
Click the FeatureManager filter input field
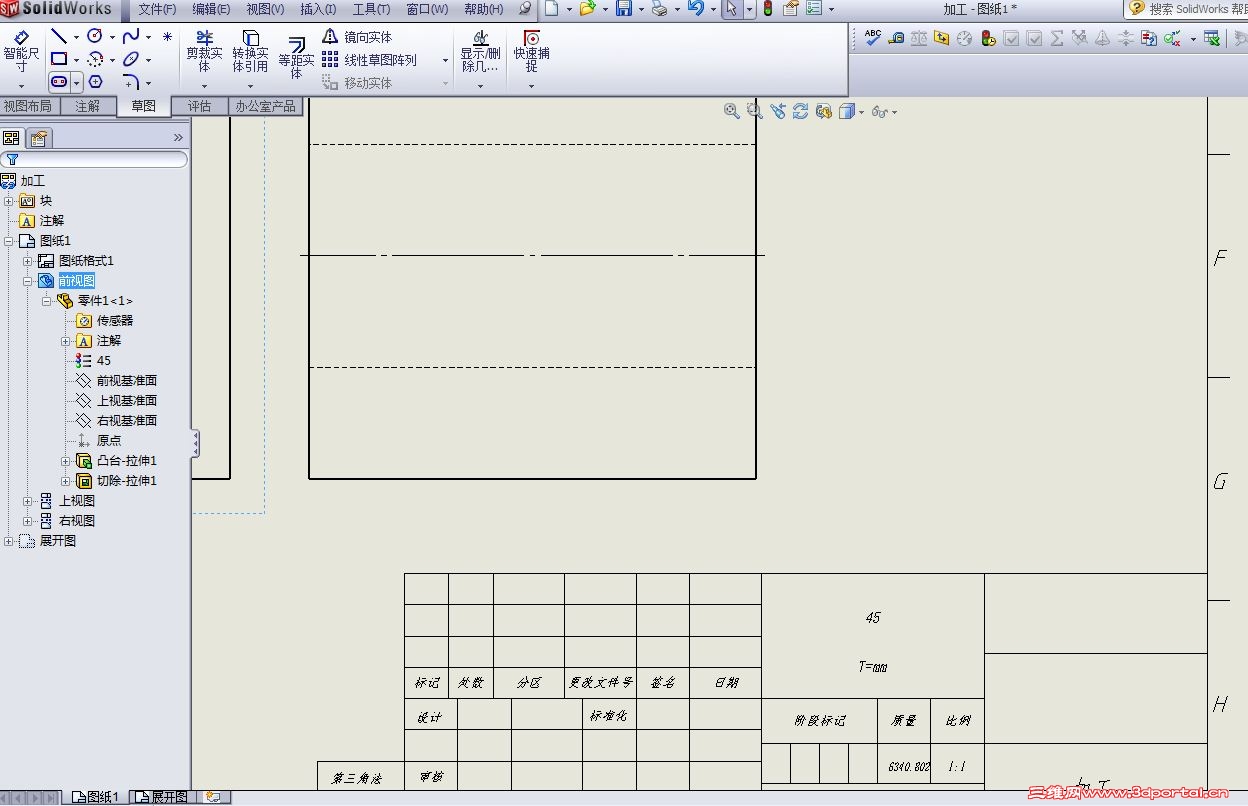(x=94, y=159)
